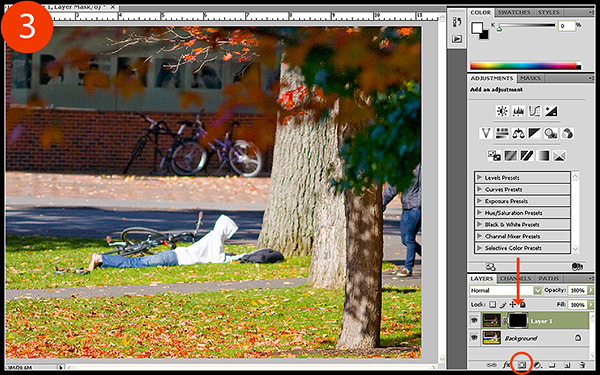The width and height of the screenshot is (600, 375).
Task: Add a Selective Color adjustment
Action: (559, 156)
